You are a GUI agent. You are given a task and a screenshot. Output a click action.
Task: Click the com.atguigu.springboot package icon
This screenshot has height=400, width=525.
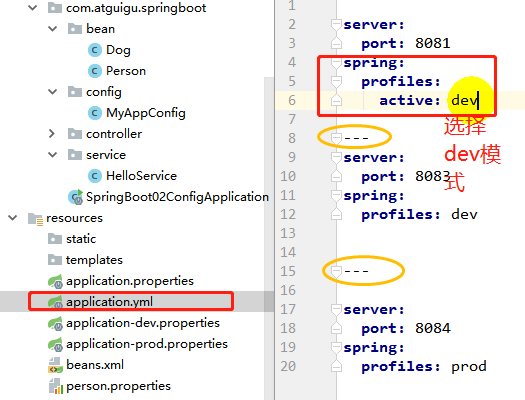coord(55,8)
